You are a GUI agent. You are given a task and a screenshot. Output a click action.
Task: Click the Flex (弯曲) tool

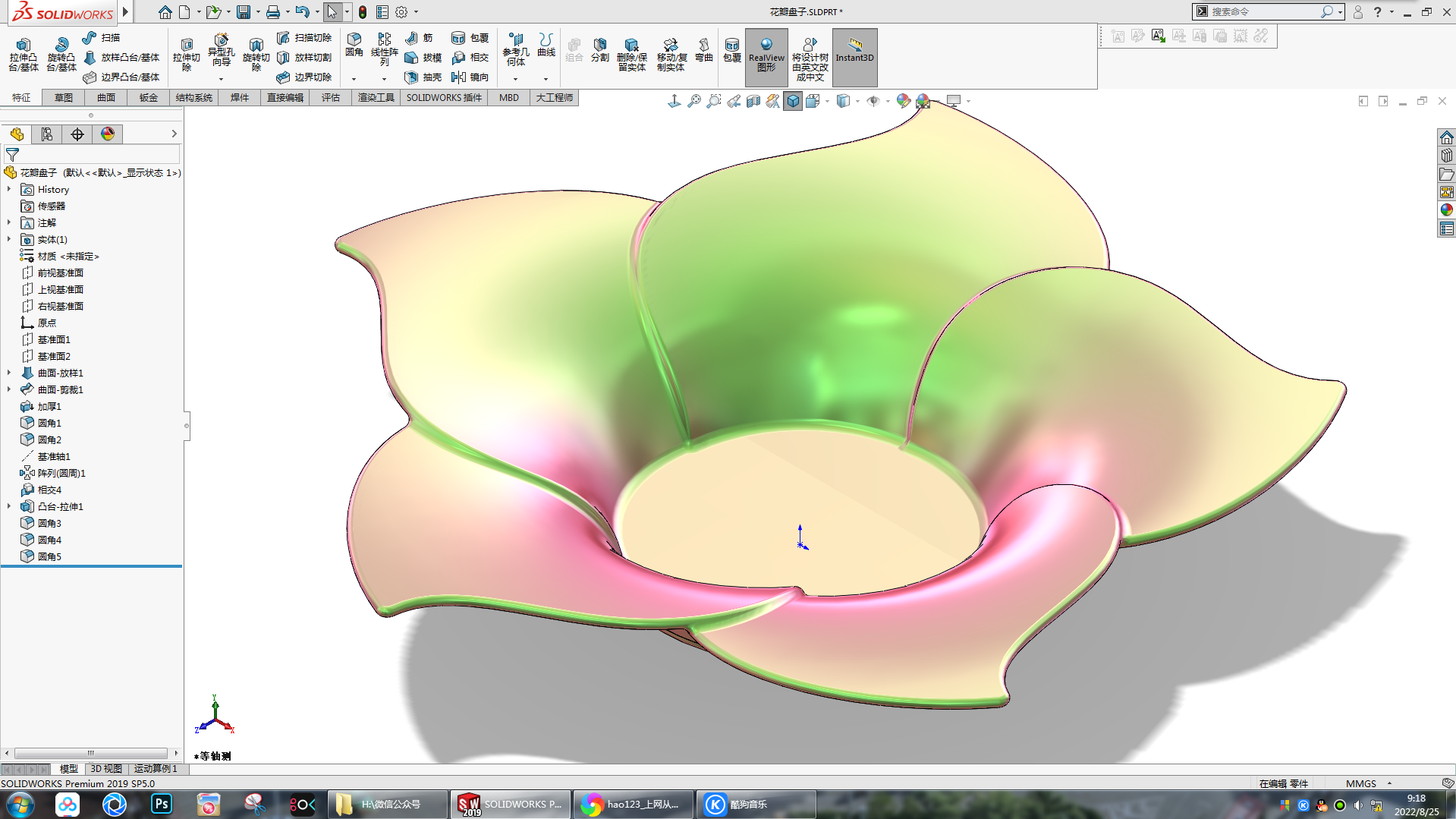(704, 50)
